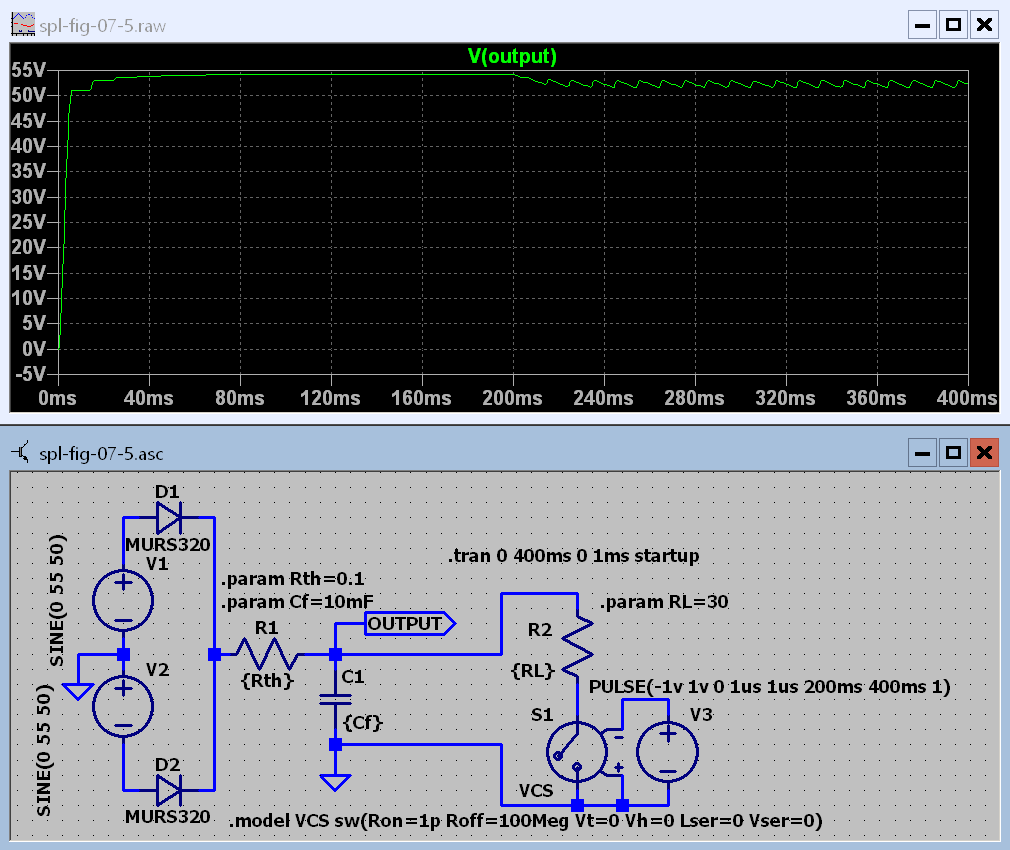
Task: Click the waveform window title bar icon
Action: tap(23, 25)
